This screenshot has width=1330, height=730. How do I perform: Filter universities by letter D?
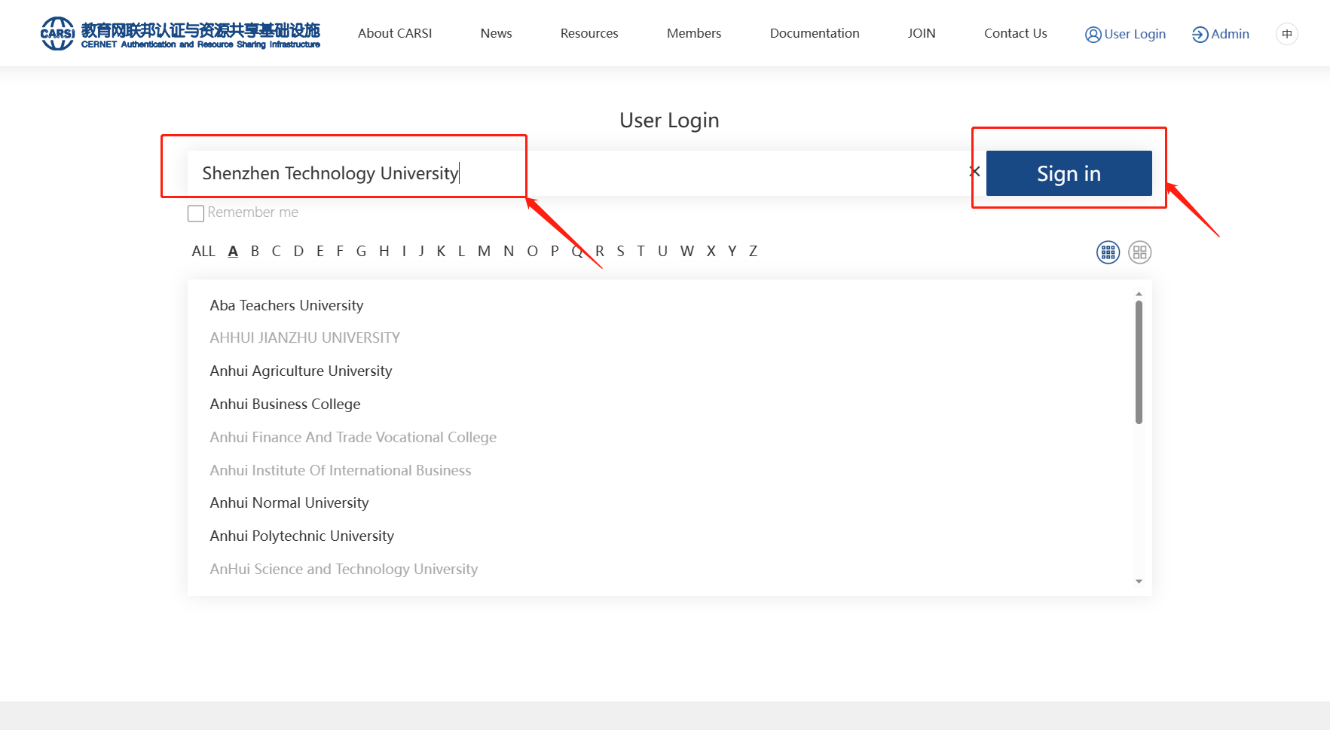pyautogui.click(x=298, y=251)
